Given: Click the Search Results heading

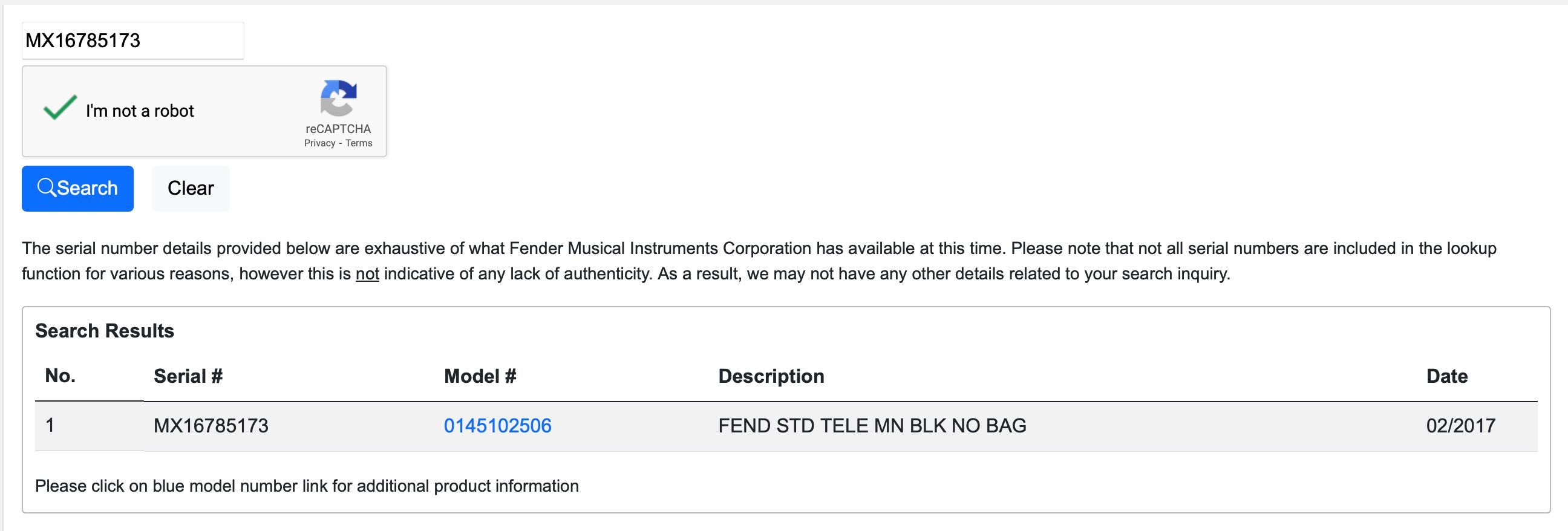Looking at the screenshot, I should point(105,331).
